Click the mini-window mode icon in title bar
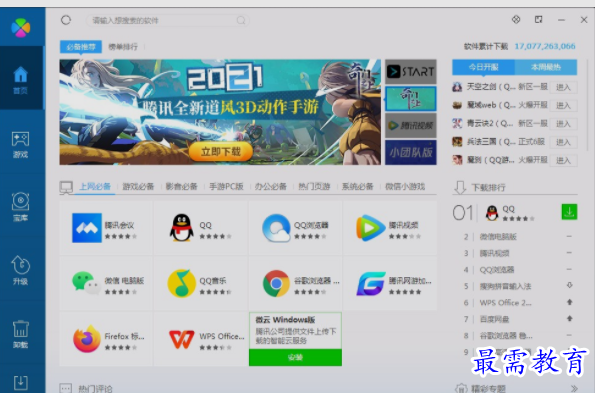This screenshot has width=595, height=393. click(x=538, y=19)
